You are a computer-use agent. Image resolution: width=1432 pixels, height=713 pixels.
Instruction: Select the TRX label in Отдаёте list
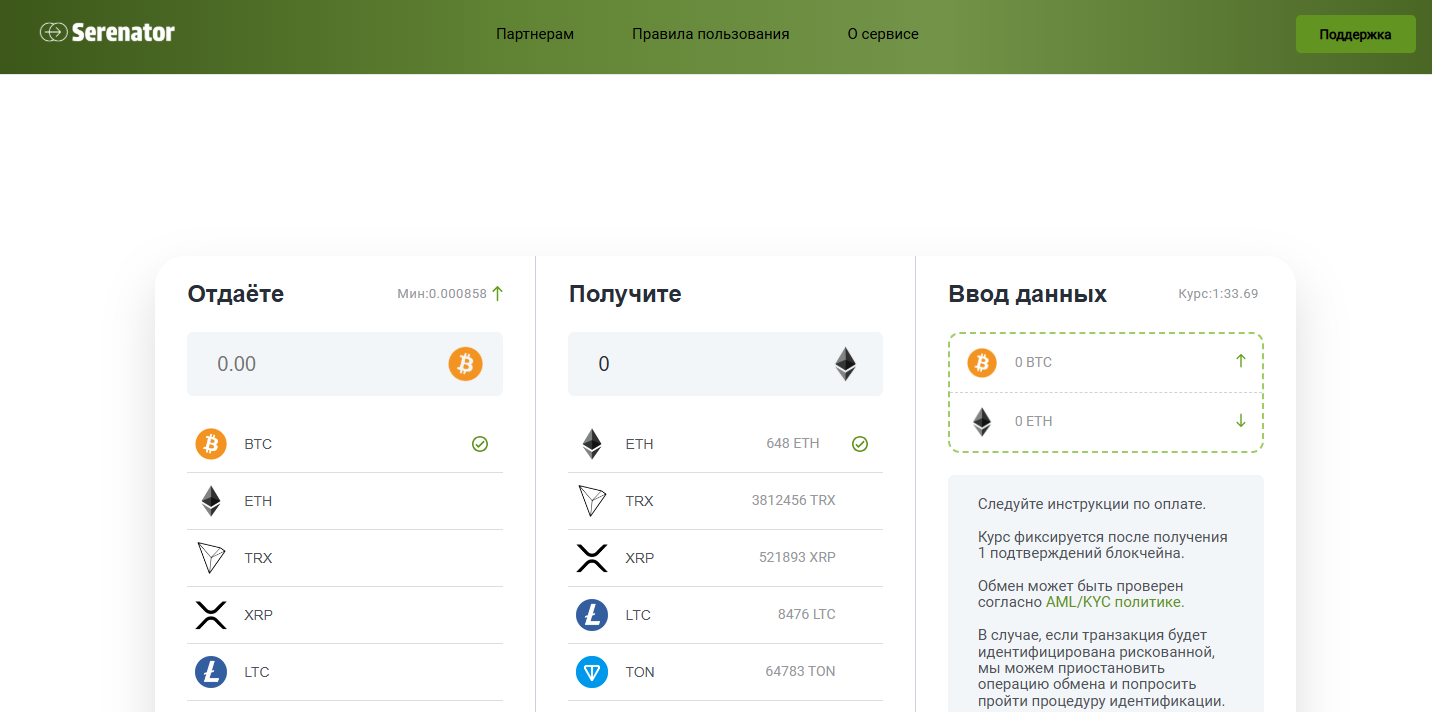pyautogui.click(x=258, y=558)
